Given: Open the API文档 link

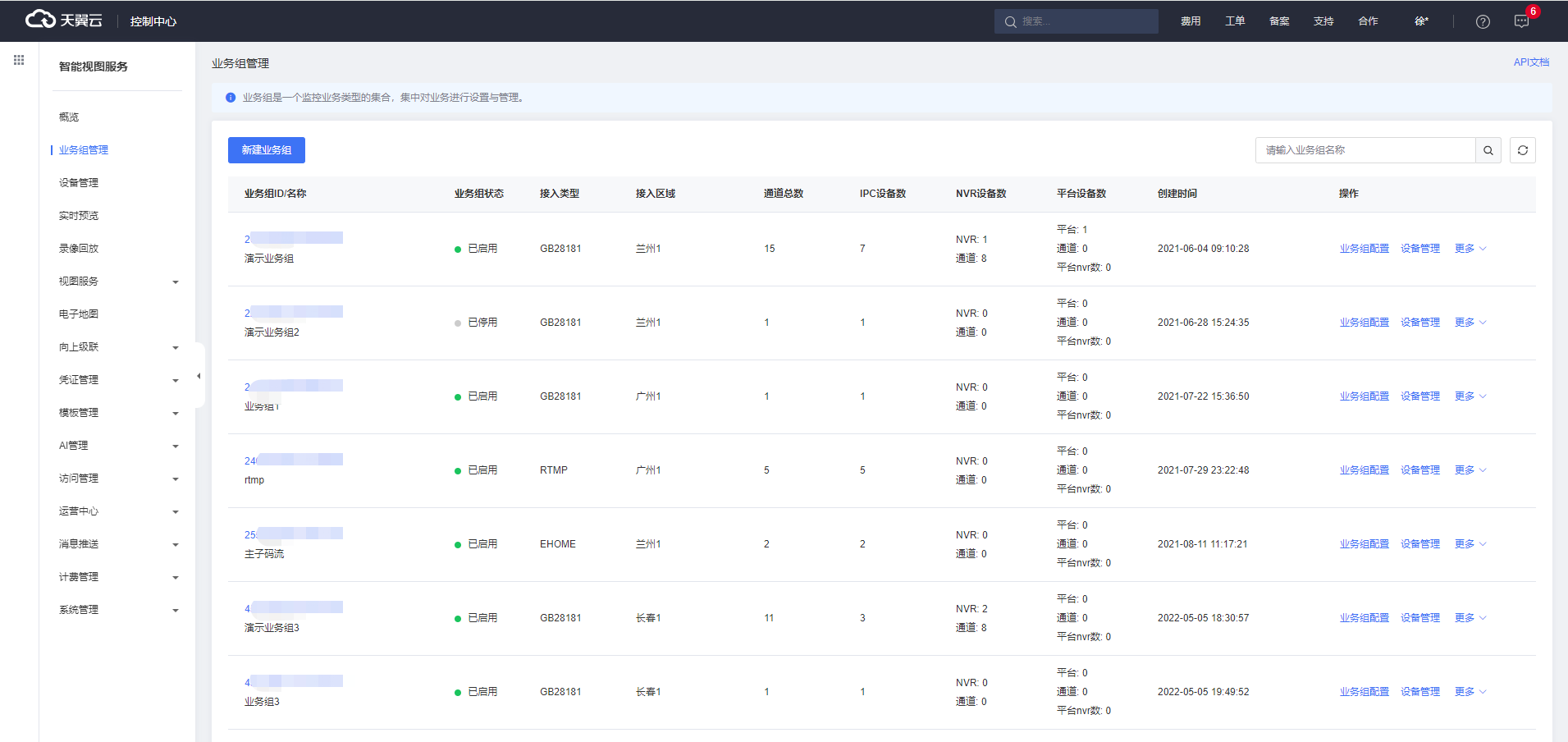Looking at the screenshot, I should 1531,62.
